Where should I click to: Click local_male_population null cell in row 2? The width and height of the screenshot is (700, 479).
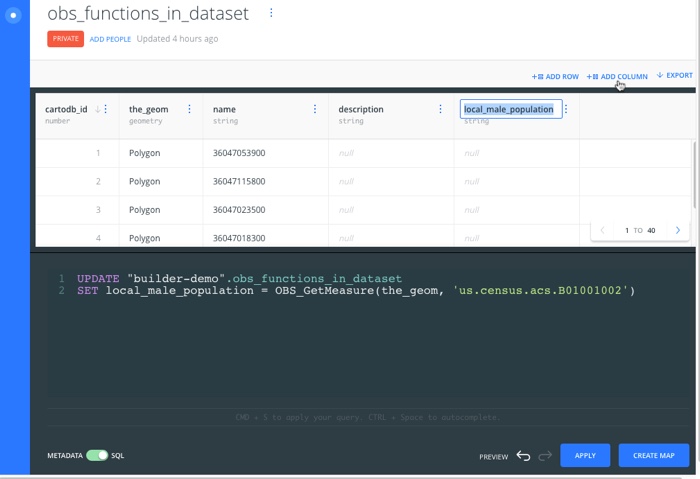[472, 182]
